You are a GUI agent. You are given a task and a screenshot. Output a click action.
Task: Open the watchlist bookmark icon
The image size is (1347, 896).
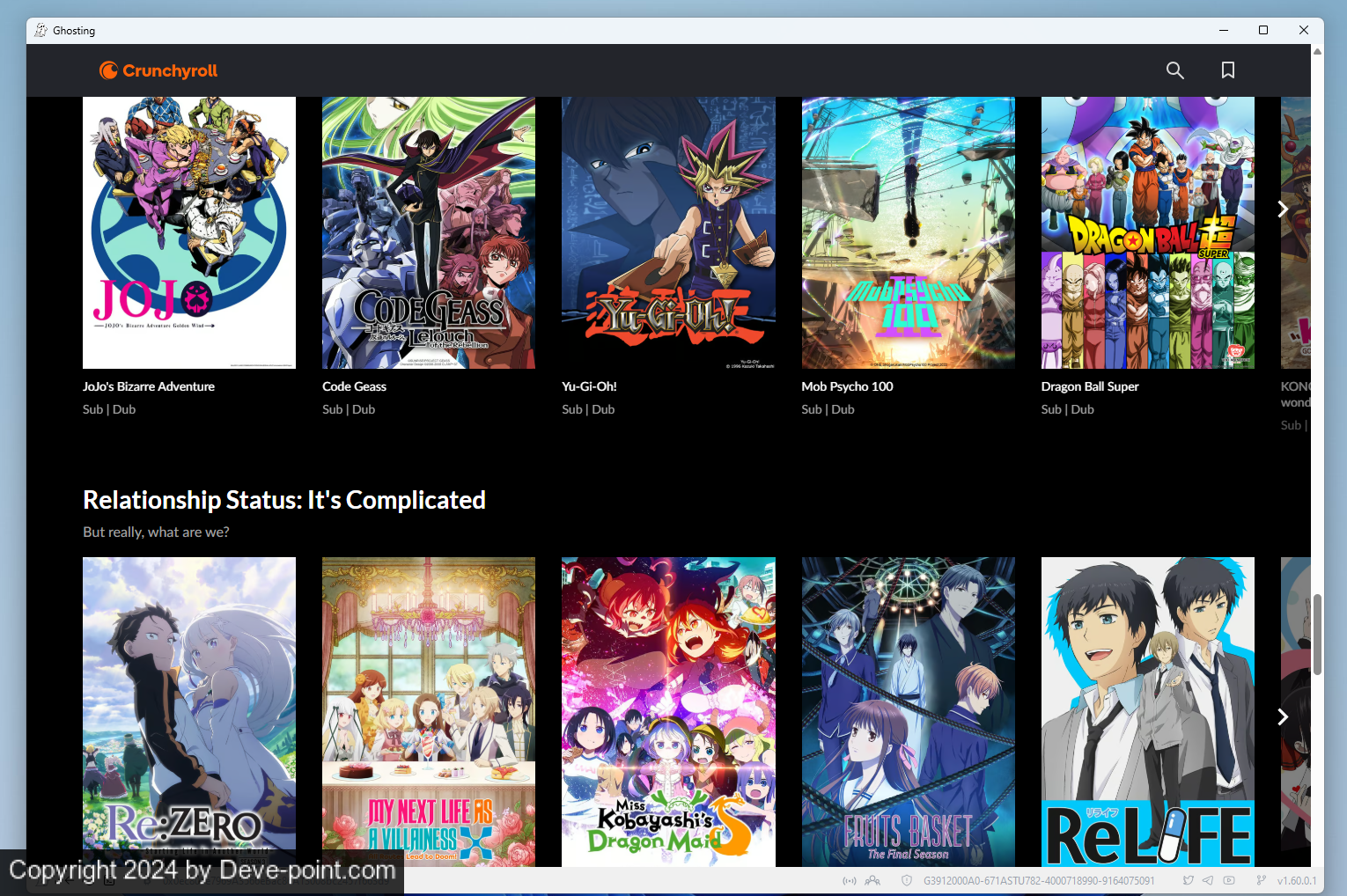tap(1227, 70)
